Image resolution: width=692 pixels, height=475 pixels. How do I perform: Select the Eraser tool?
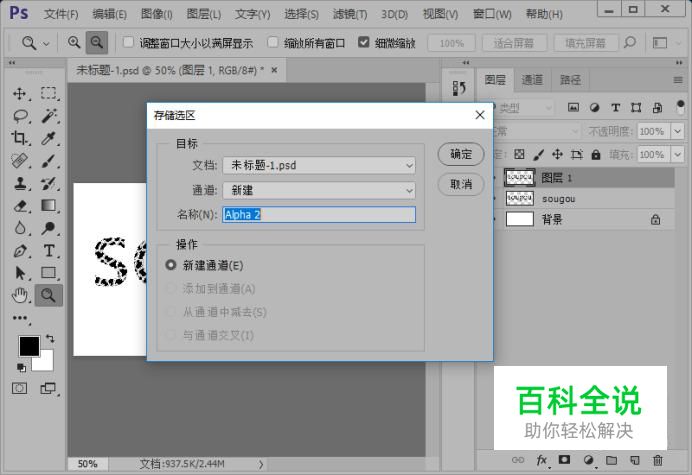(x=20, y=206)
